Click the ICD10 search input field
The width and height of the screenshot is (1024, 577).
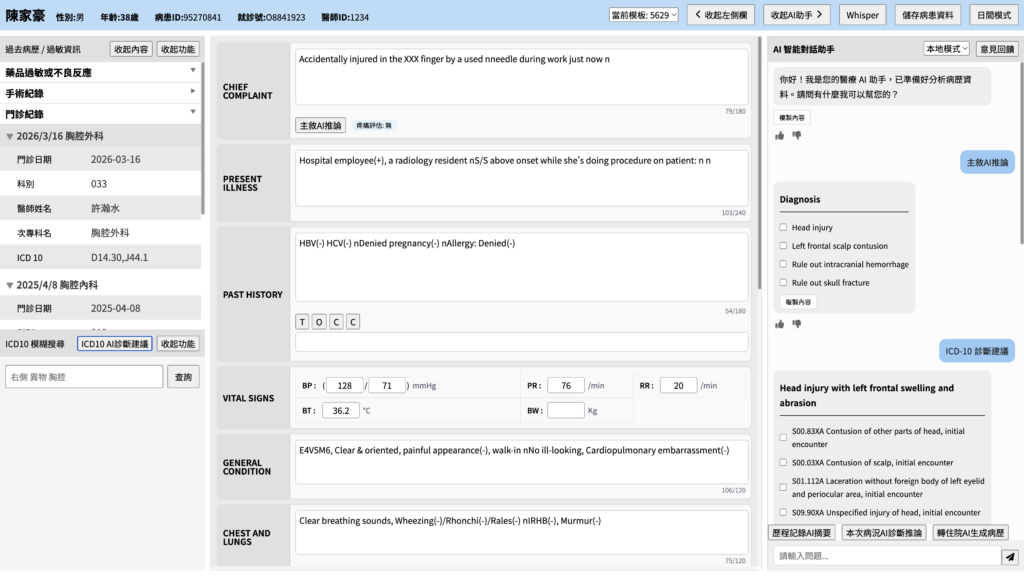click(x=84, y=377)
